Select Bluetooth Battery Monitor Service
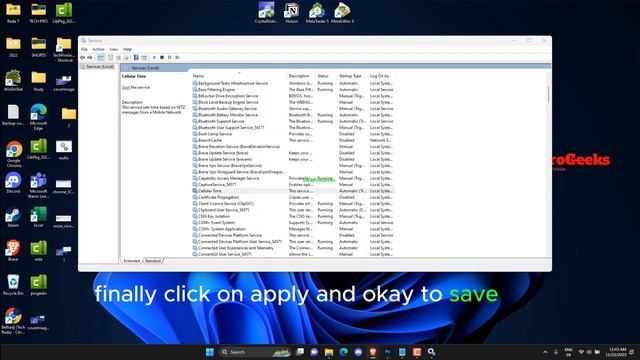The image size is (640, 360). [292, 115]
